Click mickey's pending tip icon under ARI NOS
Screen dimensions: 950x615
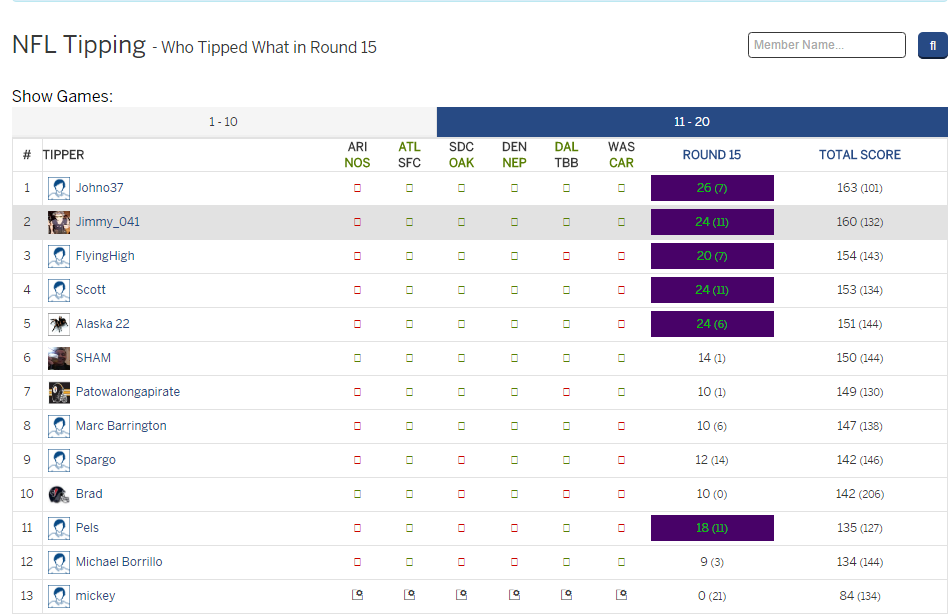pyautogui.click(x=357, y=595)
